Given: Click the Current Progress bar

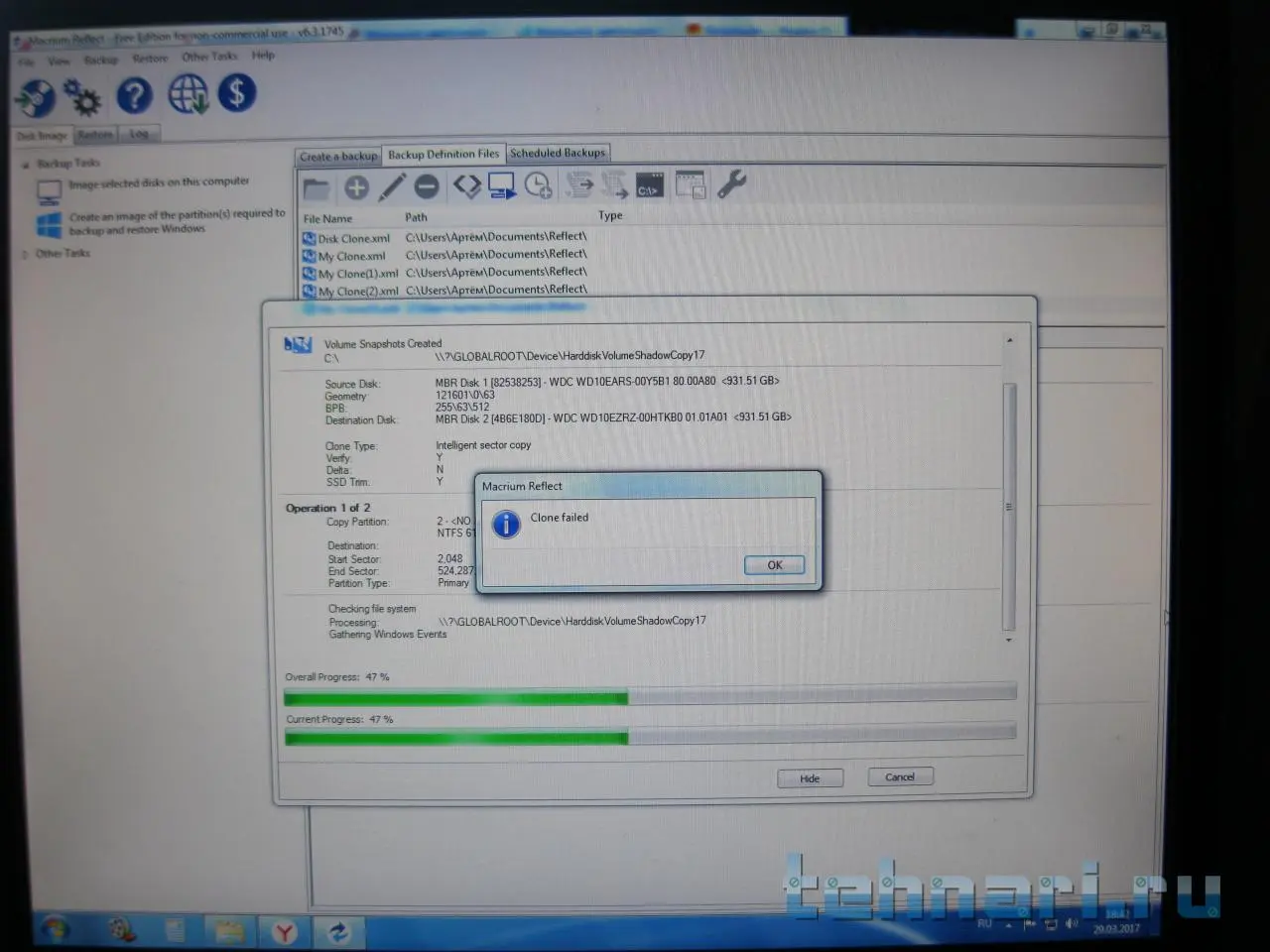Looking at the screenshot, I should click(650, 735).
